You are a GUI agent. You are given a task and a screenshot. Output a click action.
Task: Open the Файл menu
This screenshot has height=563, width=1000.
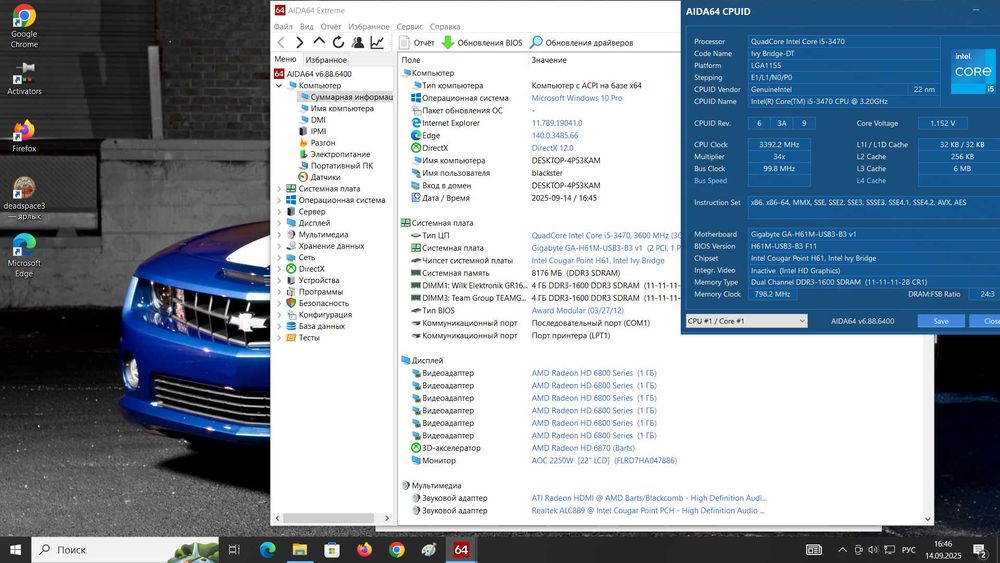[x=283, y=27]
